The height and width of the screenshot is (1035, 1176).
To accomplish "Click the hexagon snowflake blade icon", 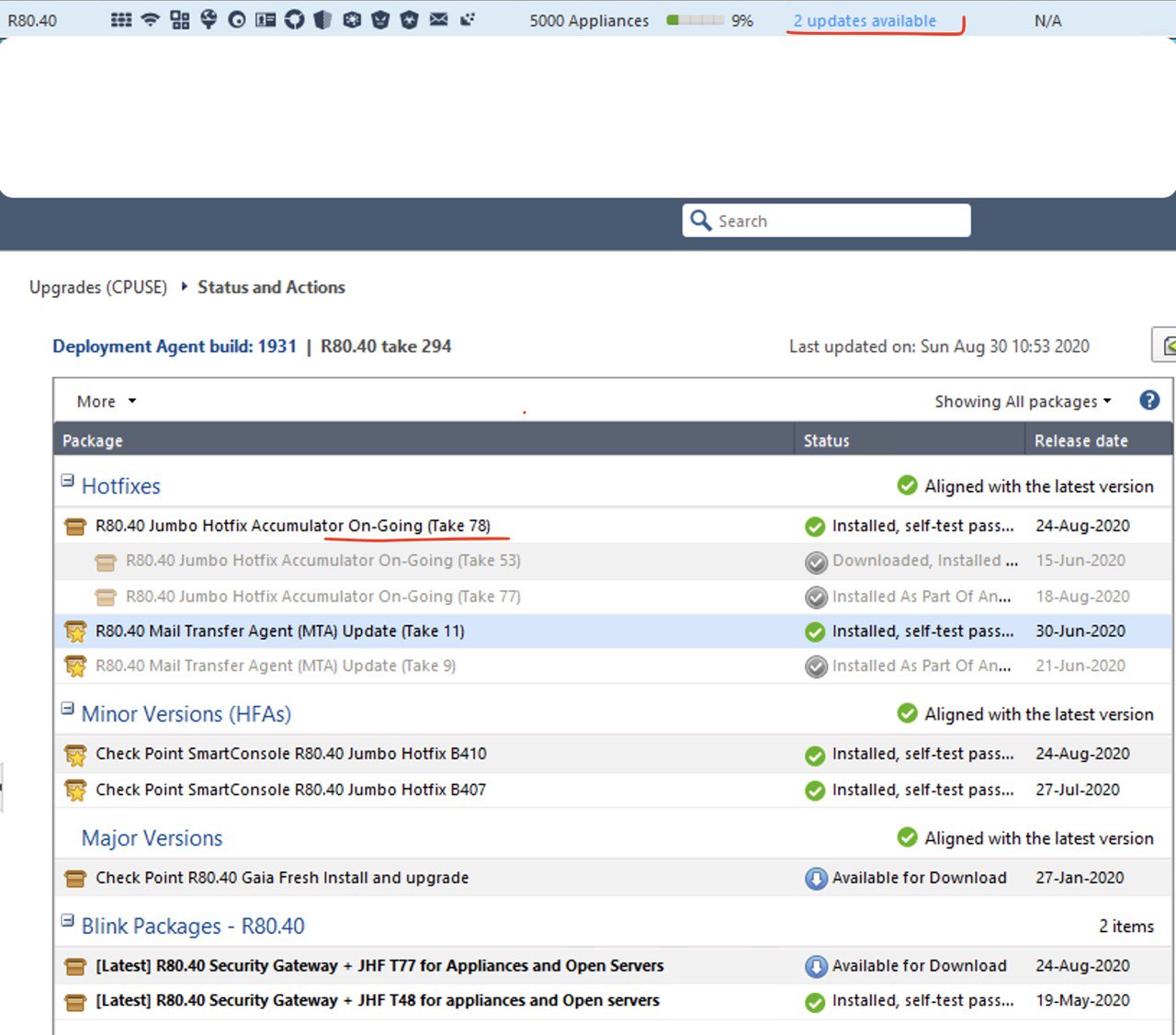I will (x=352, y=19).
